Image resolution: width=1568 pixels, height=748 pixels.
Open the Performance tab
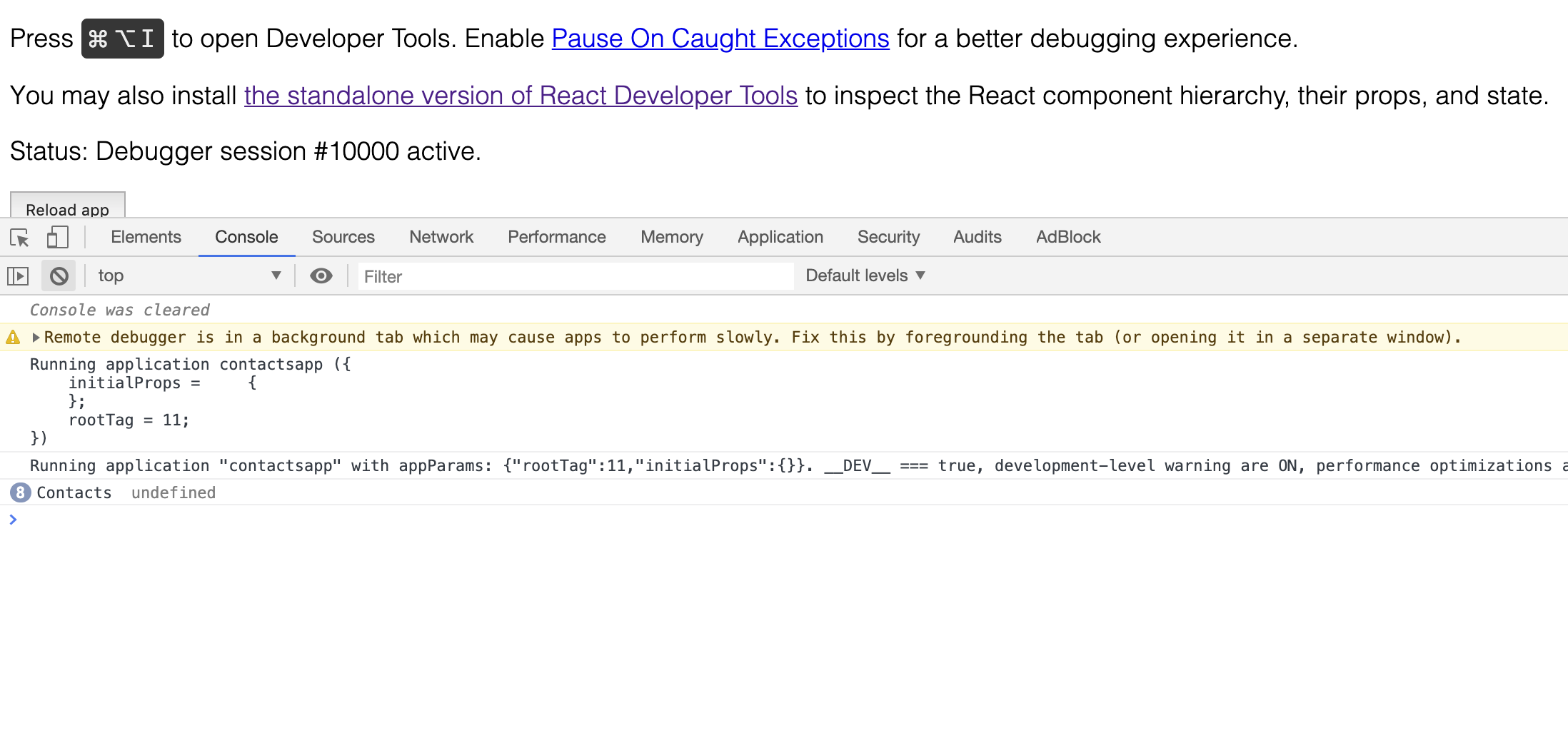pyautogui.click(x=557, y=237)
